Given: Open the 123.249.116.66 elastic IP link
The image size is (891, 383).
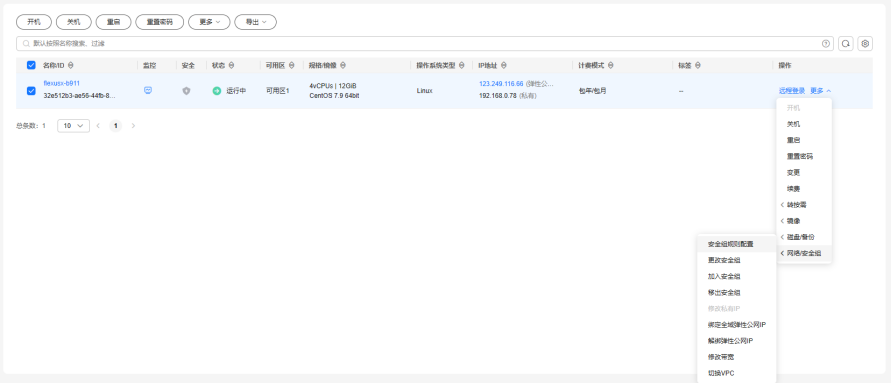Looking at the screenshot, I should (501, 84).
